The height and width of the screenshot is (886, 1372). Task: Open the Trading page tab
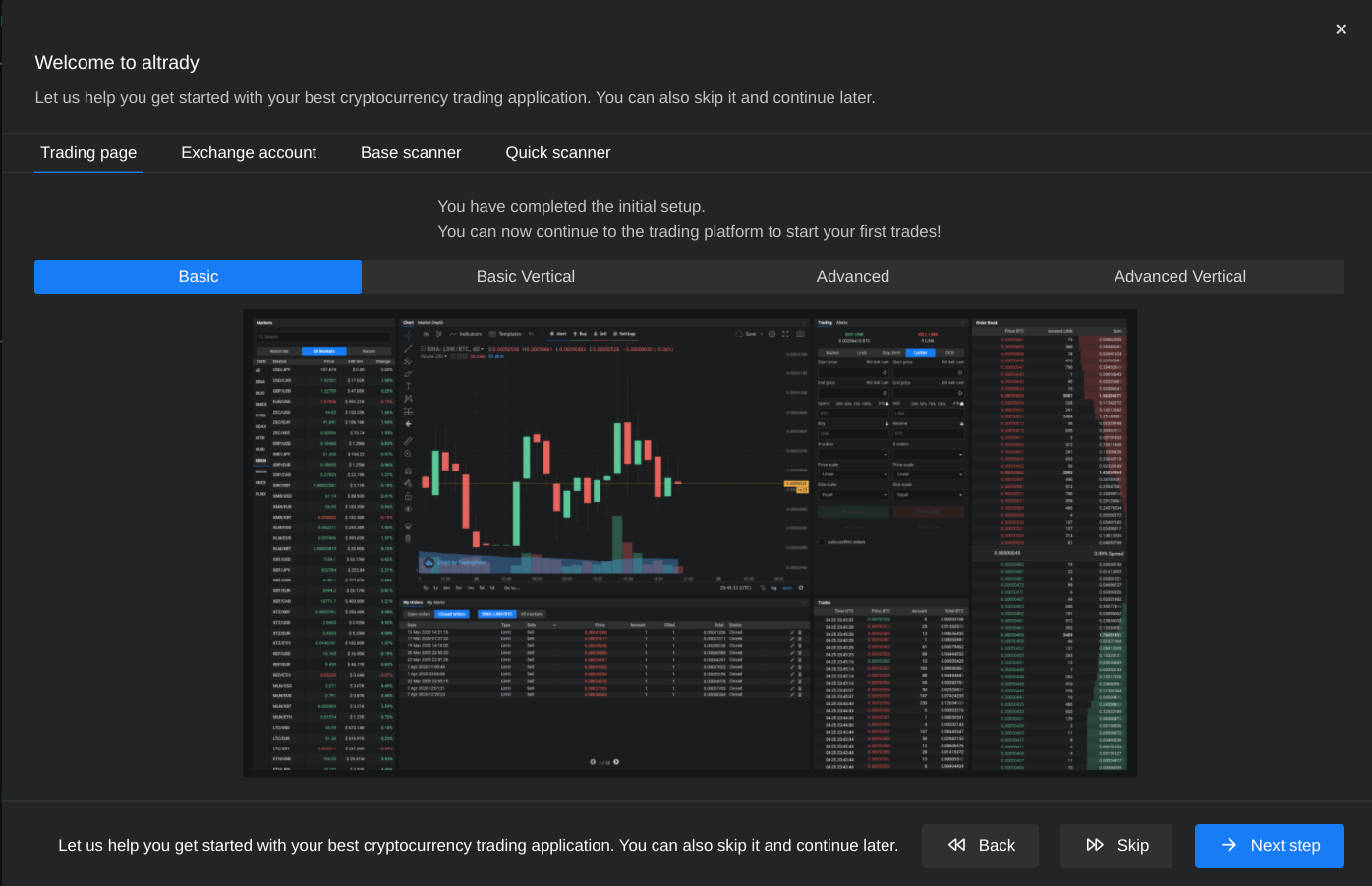coord(88,153)
